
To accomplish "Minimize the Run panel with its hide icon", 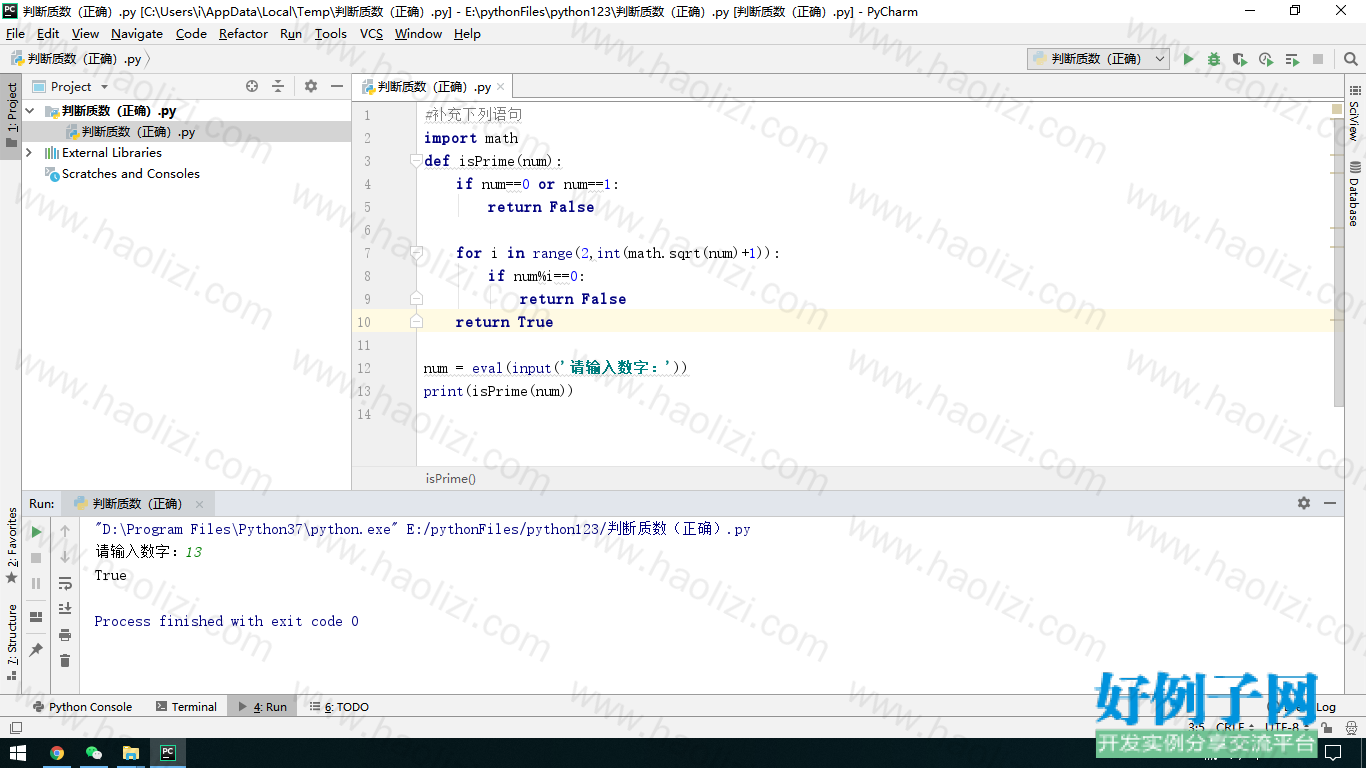I will [1330, 504].
